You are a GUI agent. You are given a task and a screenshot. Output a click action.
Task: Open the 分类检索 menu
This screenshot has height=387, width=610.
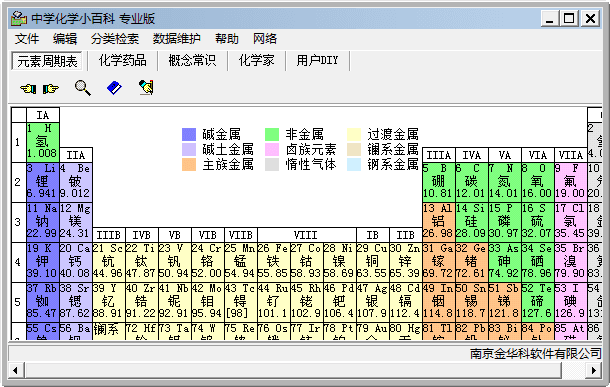pyautogui.click(x=115, y=39)
